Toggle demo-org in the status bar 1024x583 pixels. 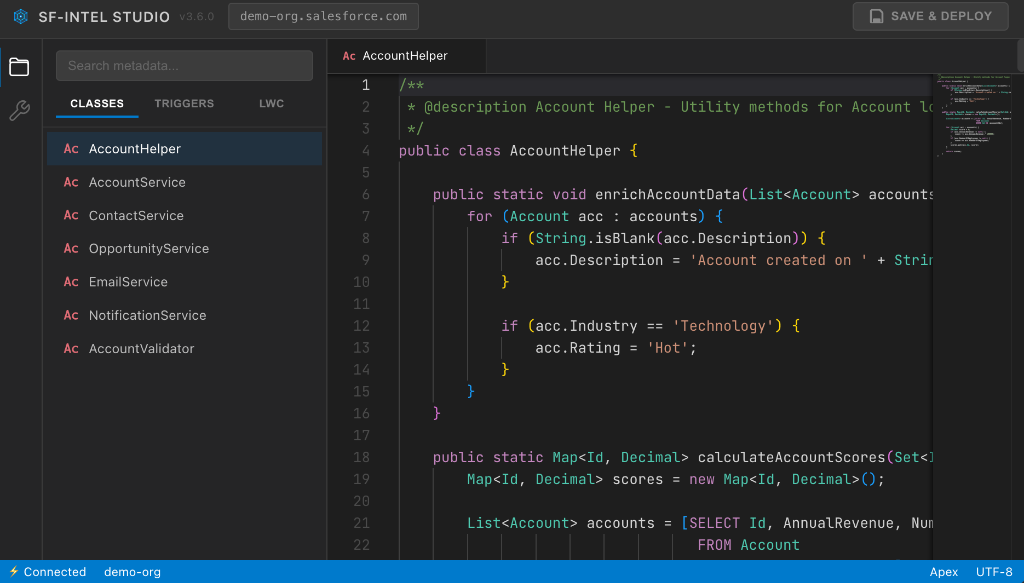tap(131, 571)
